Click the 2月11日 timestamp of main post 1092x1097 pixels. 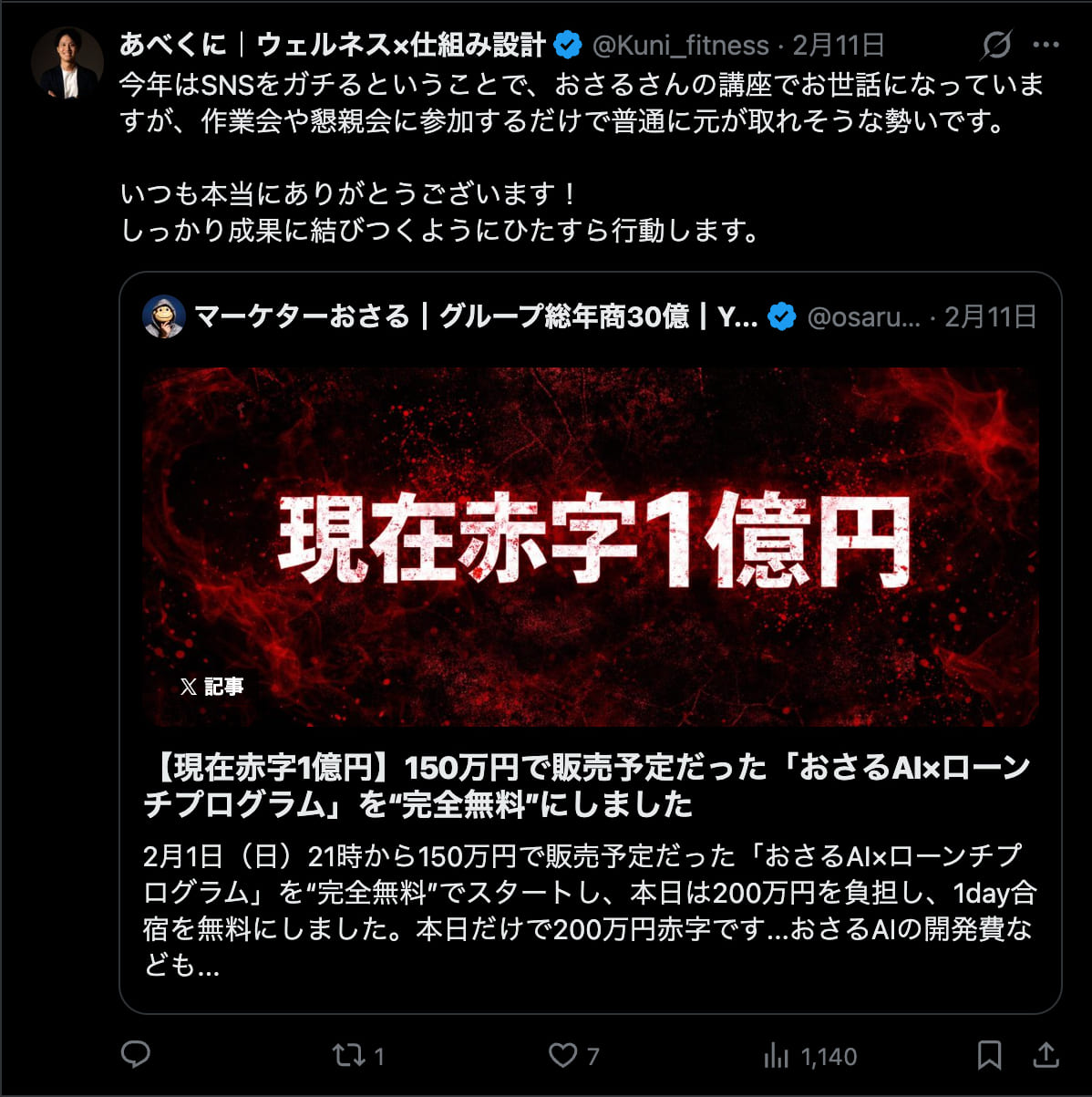point(838,45)
